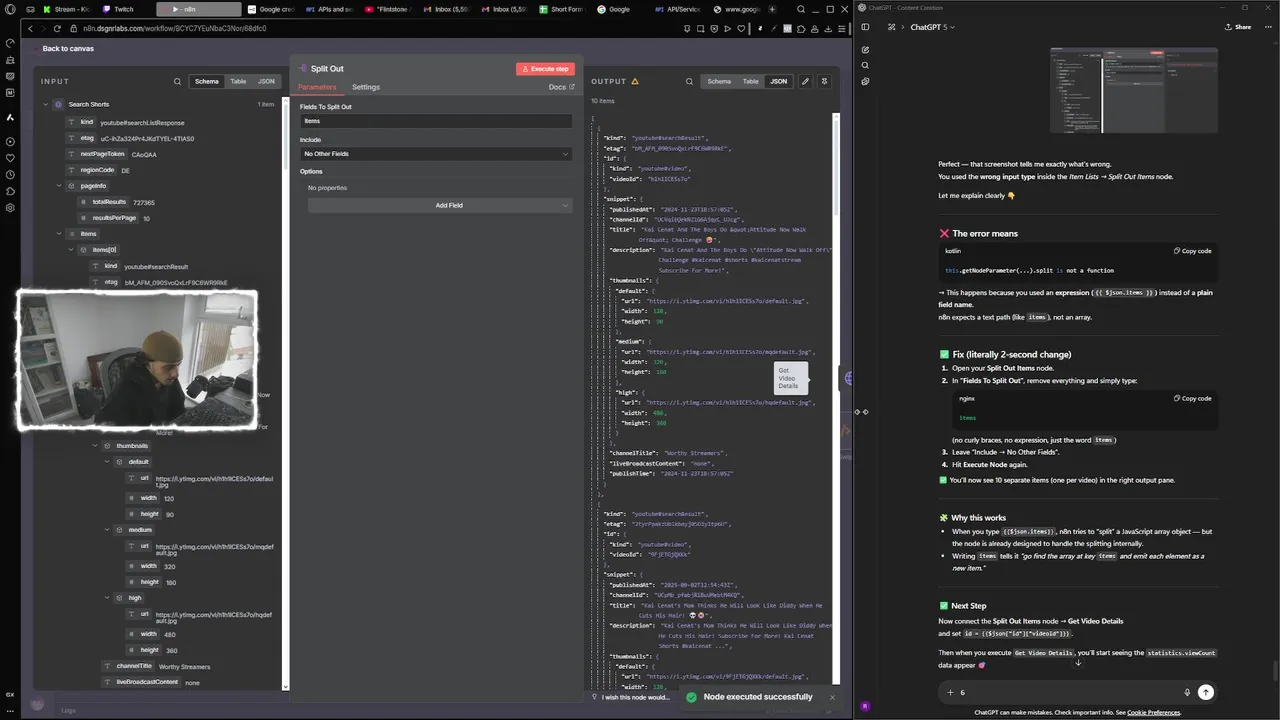
Task: Open Opera sidebar settings gear icon
Action: click(x=10, y=208)
